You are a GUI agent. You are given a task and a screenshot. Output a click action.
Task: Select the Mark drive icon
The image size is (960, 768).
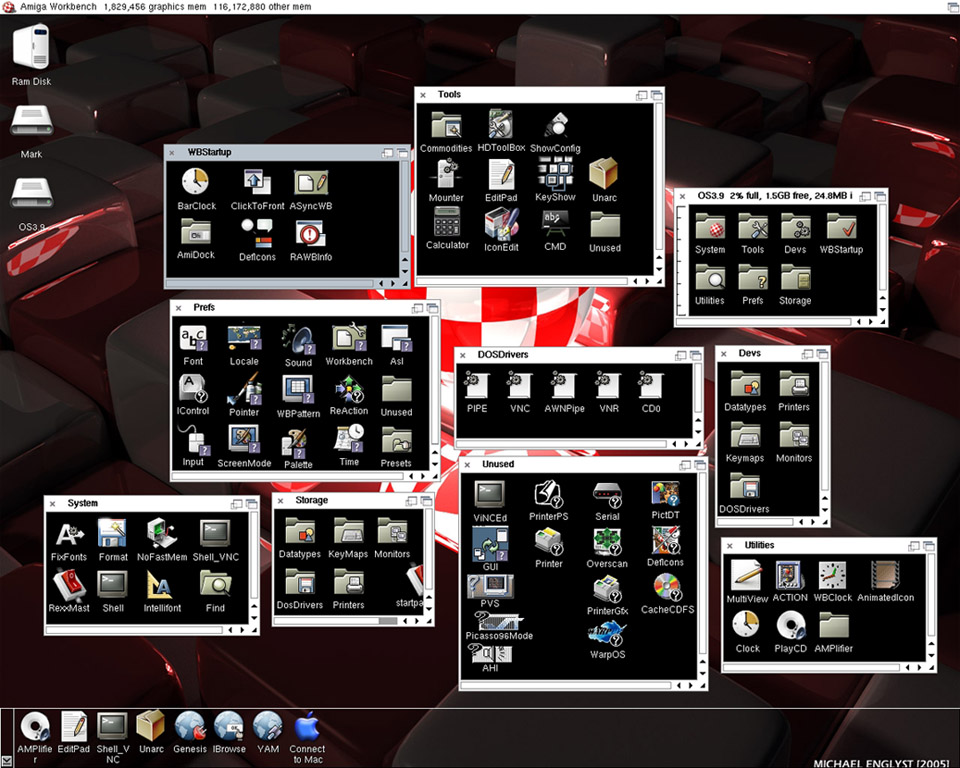pos(32,121)
